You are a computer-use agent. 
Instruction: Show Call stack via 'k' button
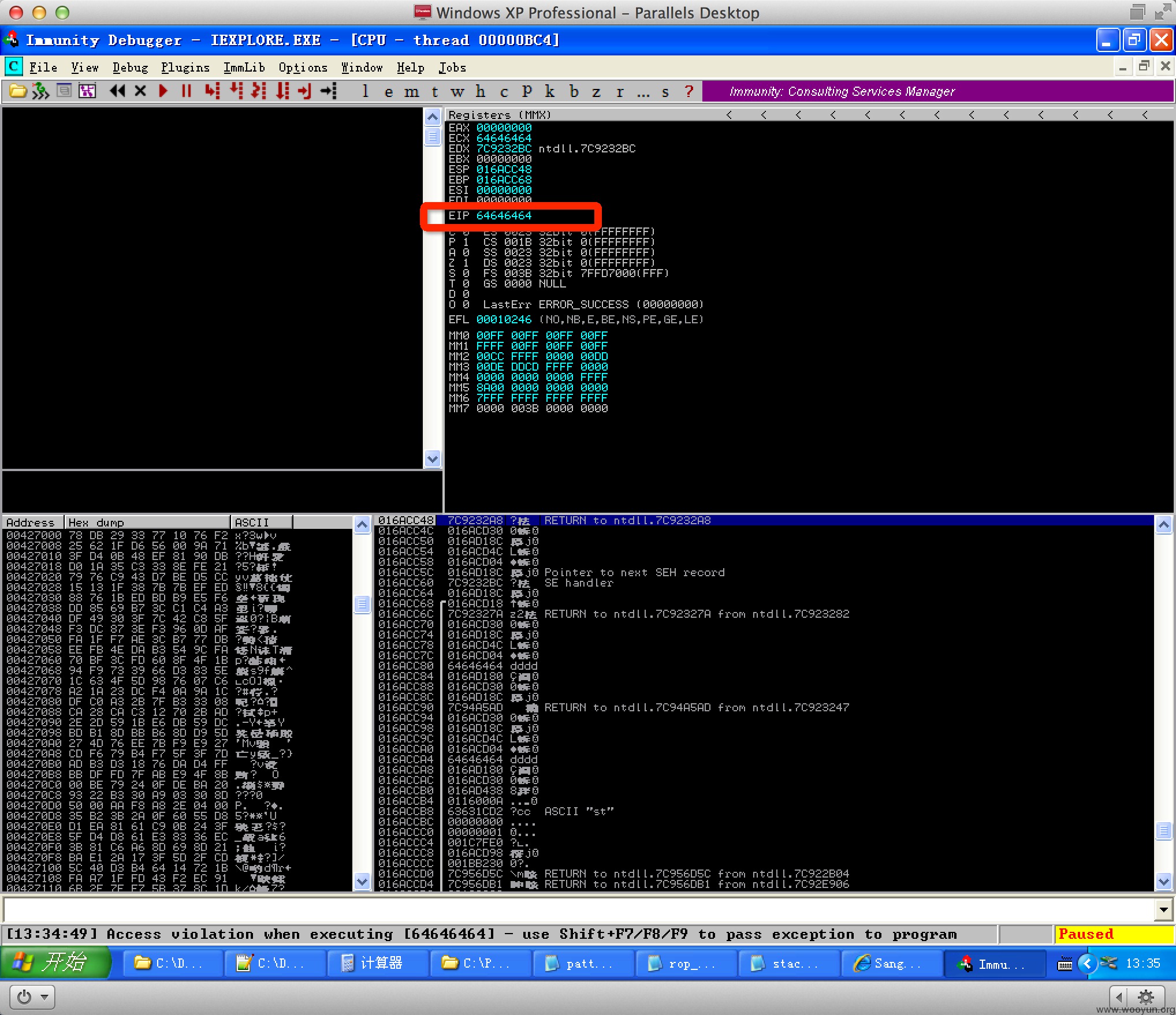[550, 91]
